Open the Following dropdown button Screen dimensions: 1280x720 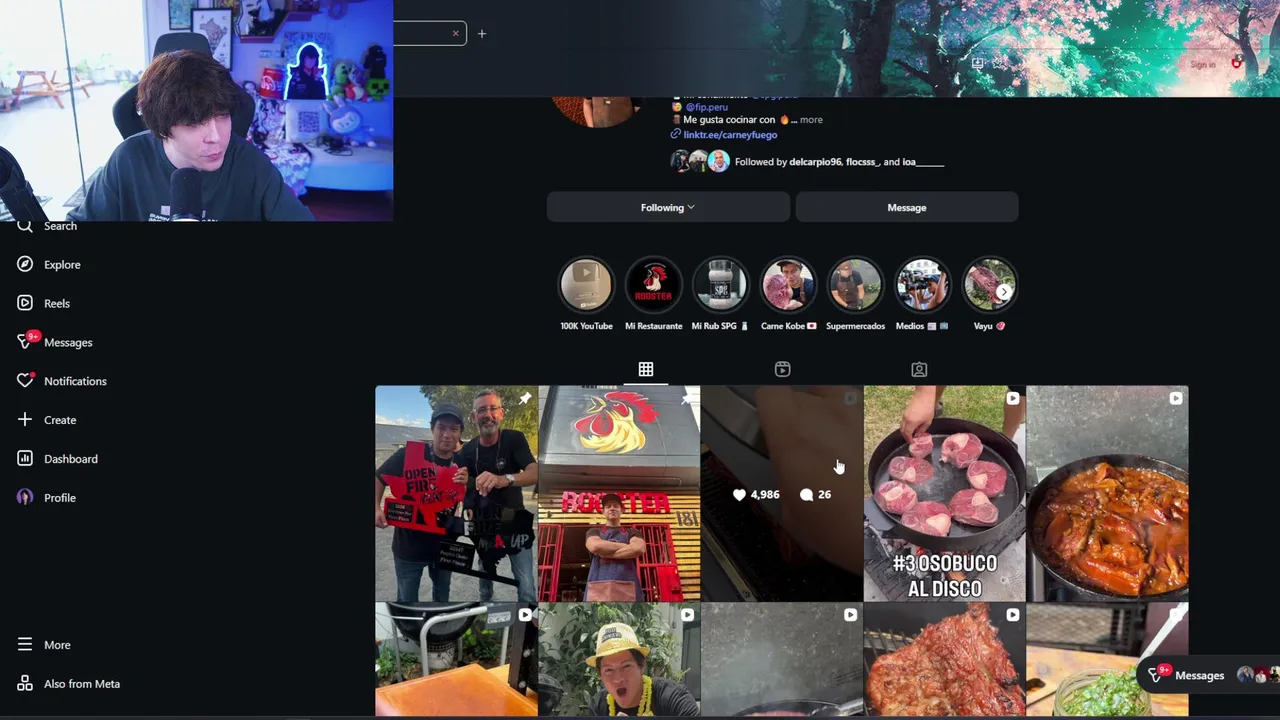668,208
